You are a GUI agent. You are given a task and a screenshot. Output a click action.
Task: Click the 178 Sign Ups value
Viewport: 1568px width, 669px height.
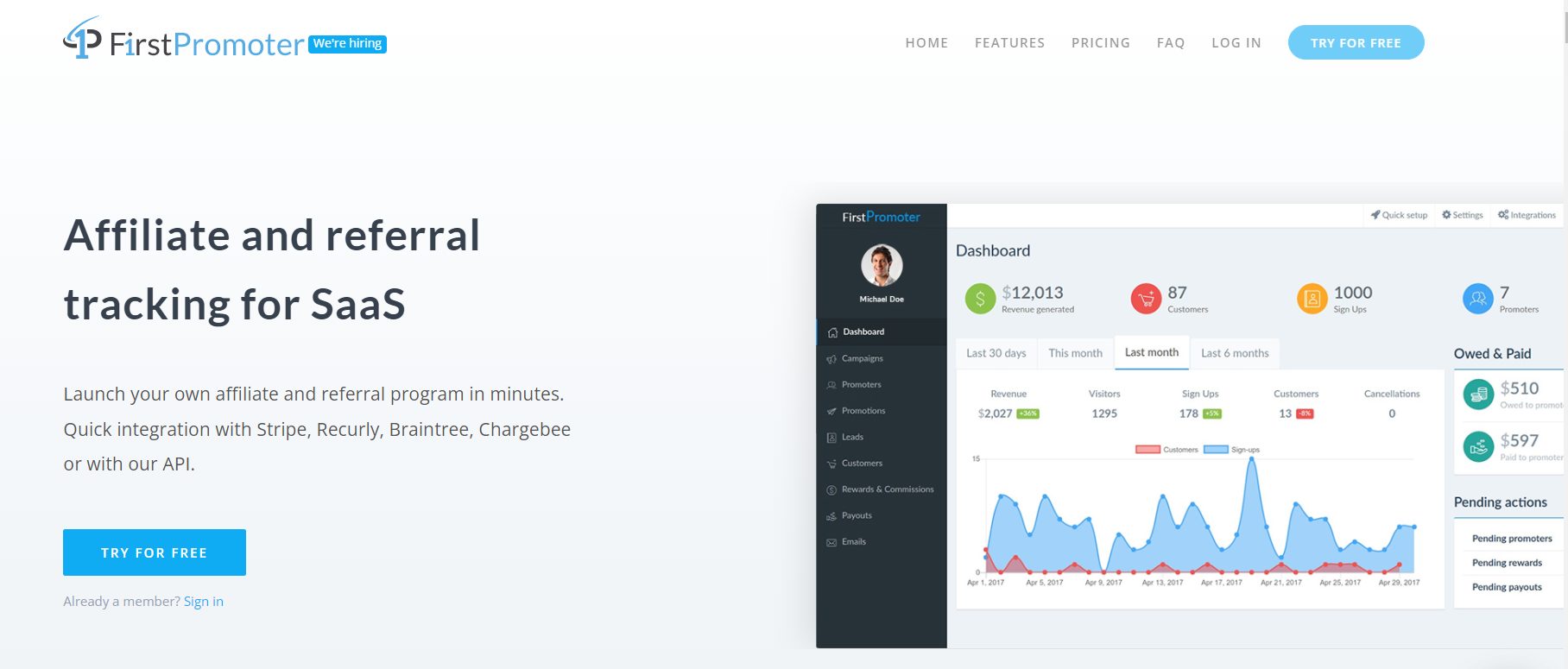(x=1189, y=413)
